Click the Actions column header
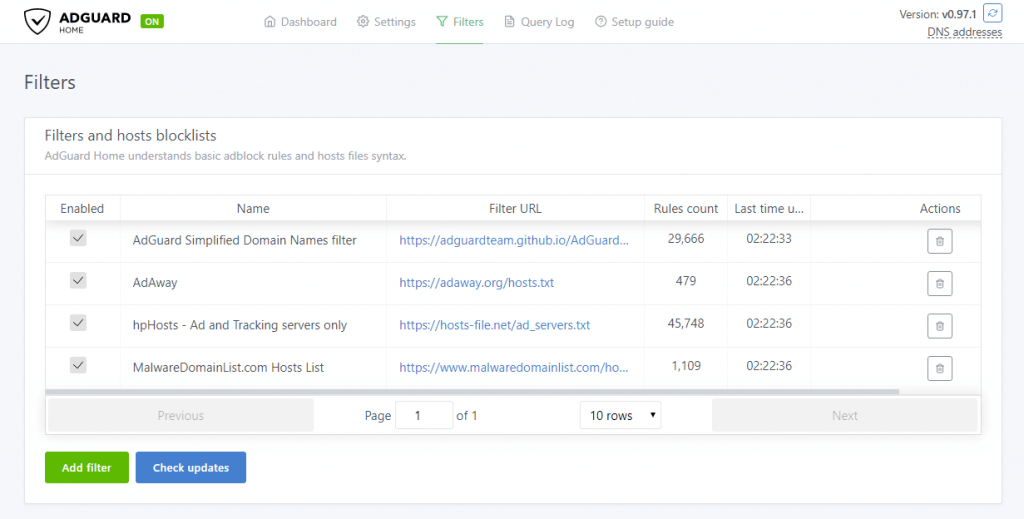This screenshot has width=1024, height=519. [940, 209]
